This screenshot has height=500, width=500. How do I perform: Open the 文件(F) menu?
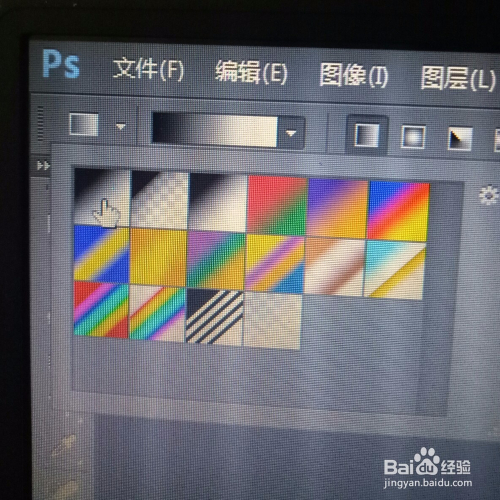pyautogui.click(x=148, y=69)
